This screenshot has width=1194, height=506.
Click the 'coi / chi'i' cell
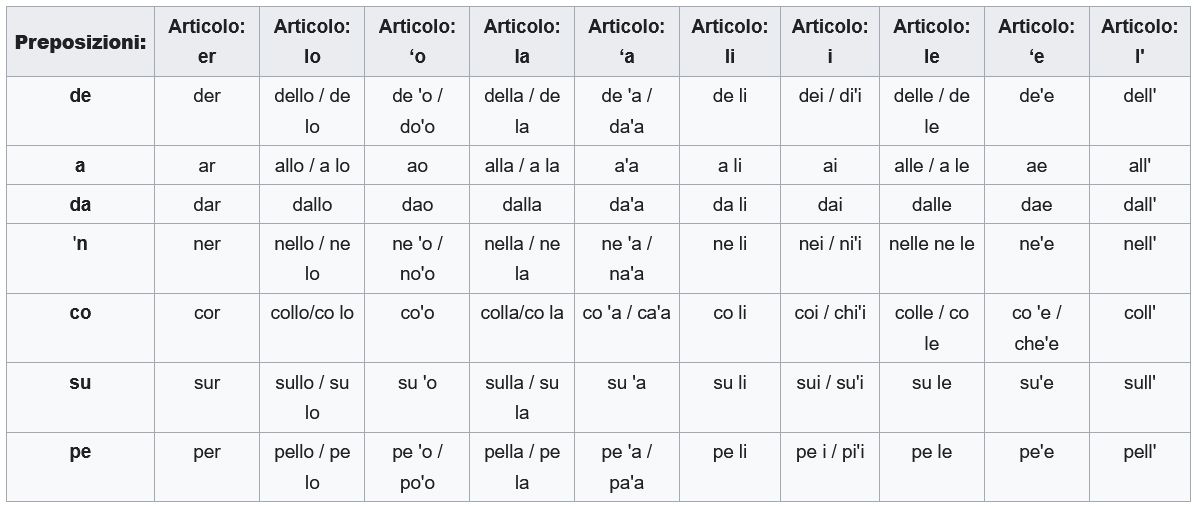click(830, 328)
